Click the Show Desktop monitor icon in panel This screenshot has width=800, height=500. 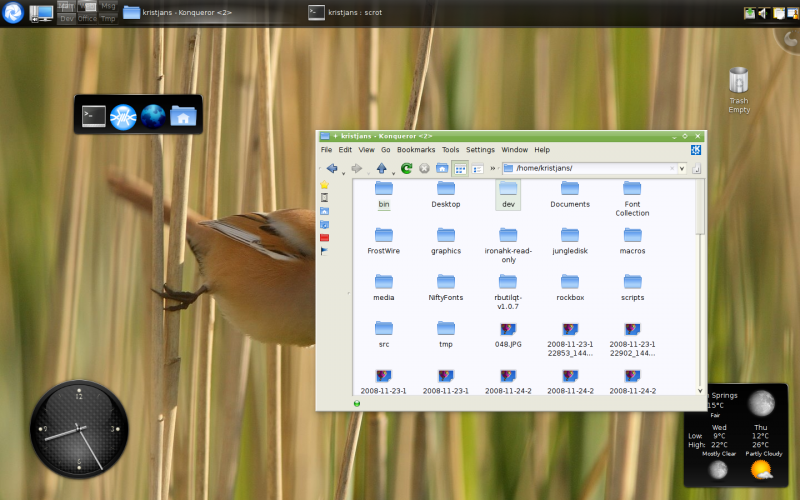click(x=42, y=13)
